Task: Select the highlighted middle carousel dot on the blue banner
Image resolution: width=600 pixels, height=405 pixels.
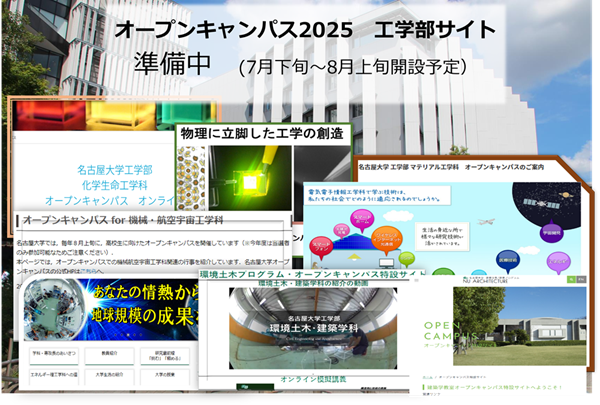Action: tap(128, 335)
